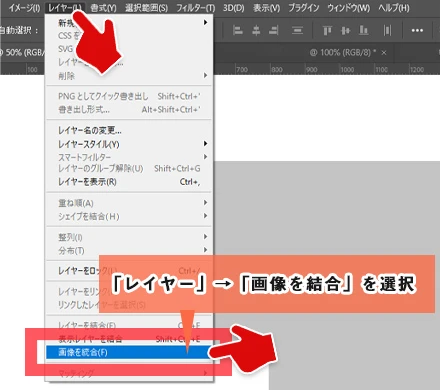This screenshot has height=390, width=440.
Task: Choose レイヤー名の変更... menu entry
Action: click(x=129, y=130)
